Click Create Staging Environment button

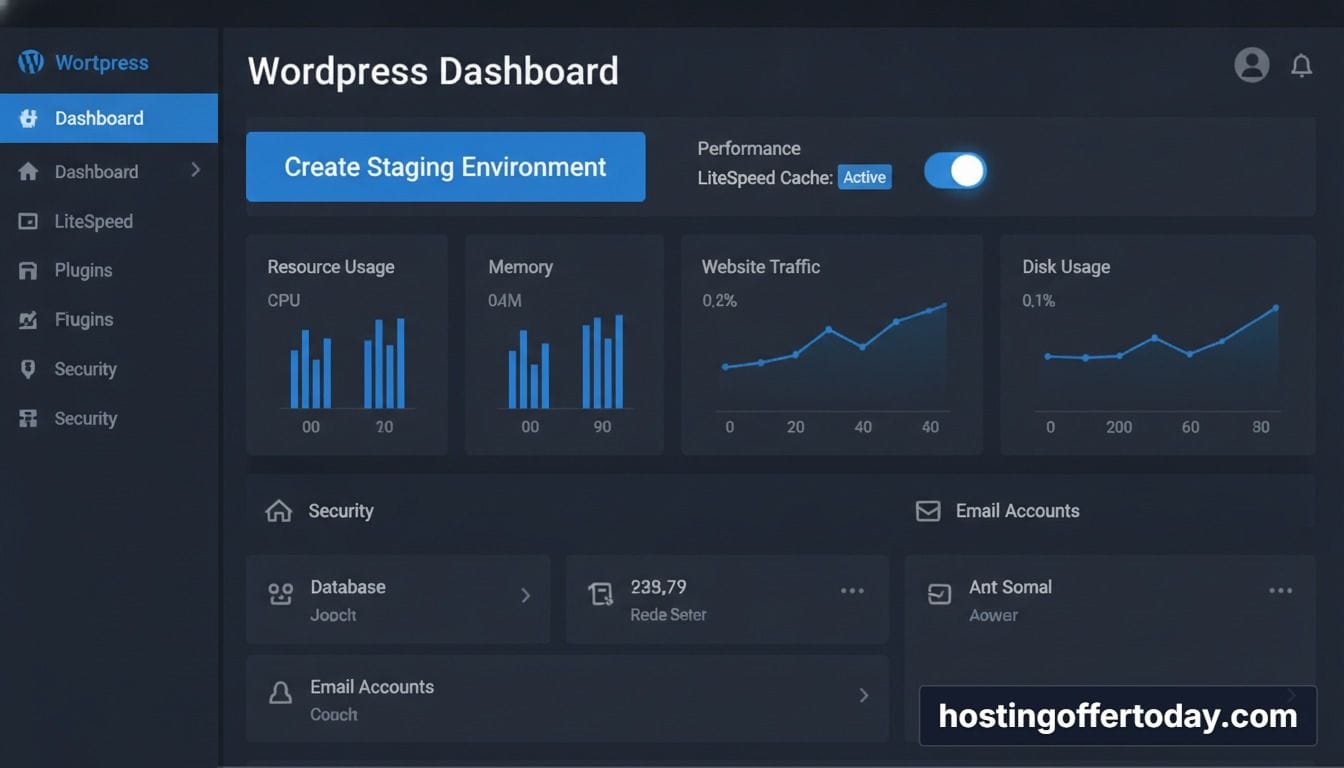tap(446, 167)
